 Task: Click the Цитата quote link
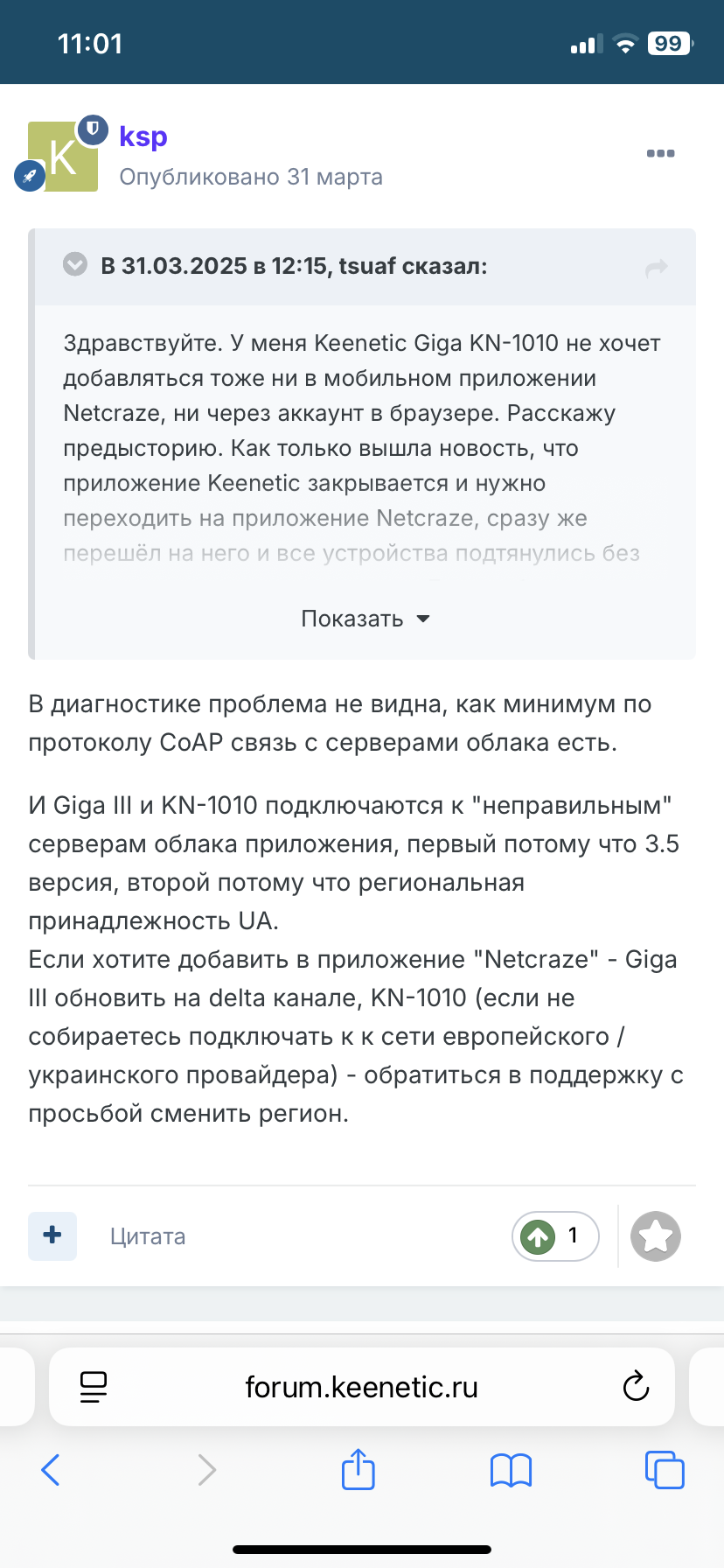(148, 1236)
